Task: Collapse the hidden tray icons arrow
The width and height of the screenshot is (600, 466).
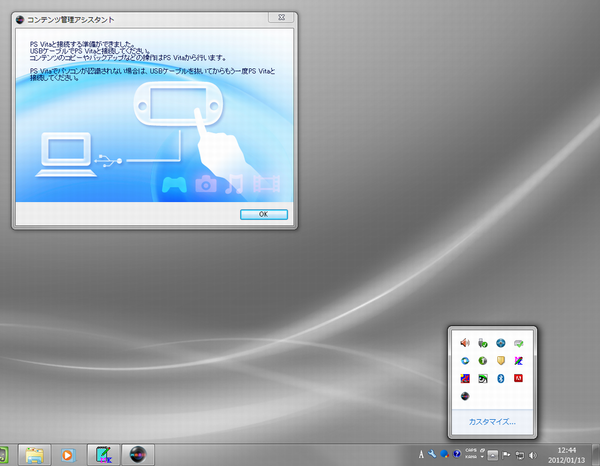Action: coord(494,454)
